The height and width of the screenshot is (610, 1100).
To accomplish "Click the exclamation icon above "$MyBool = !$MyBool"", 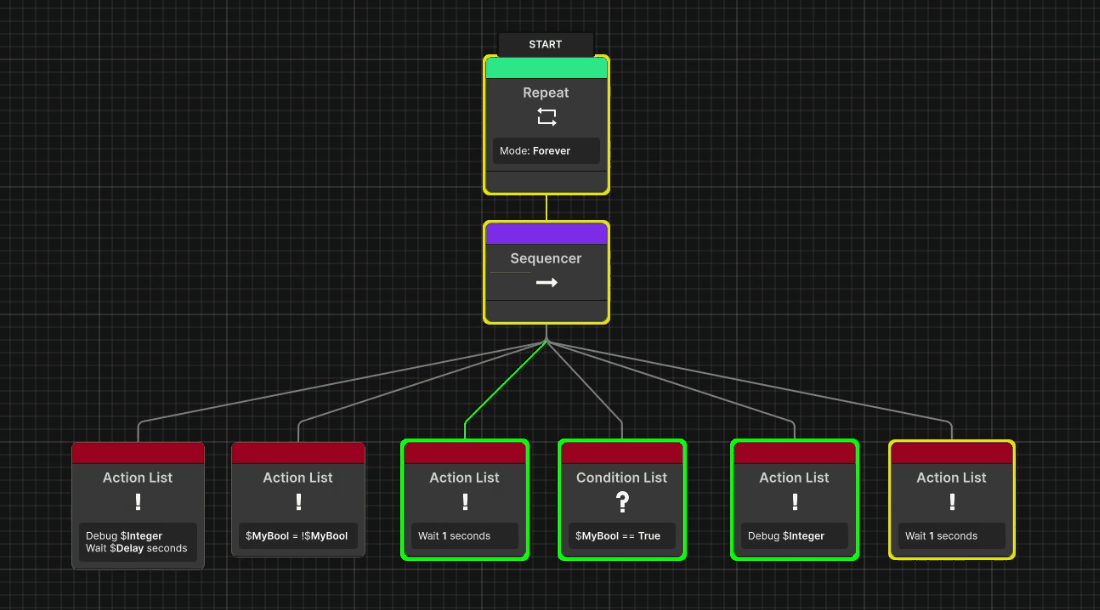I will pyautogui.click(x=298, y=499).
